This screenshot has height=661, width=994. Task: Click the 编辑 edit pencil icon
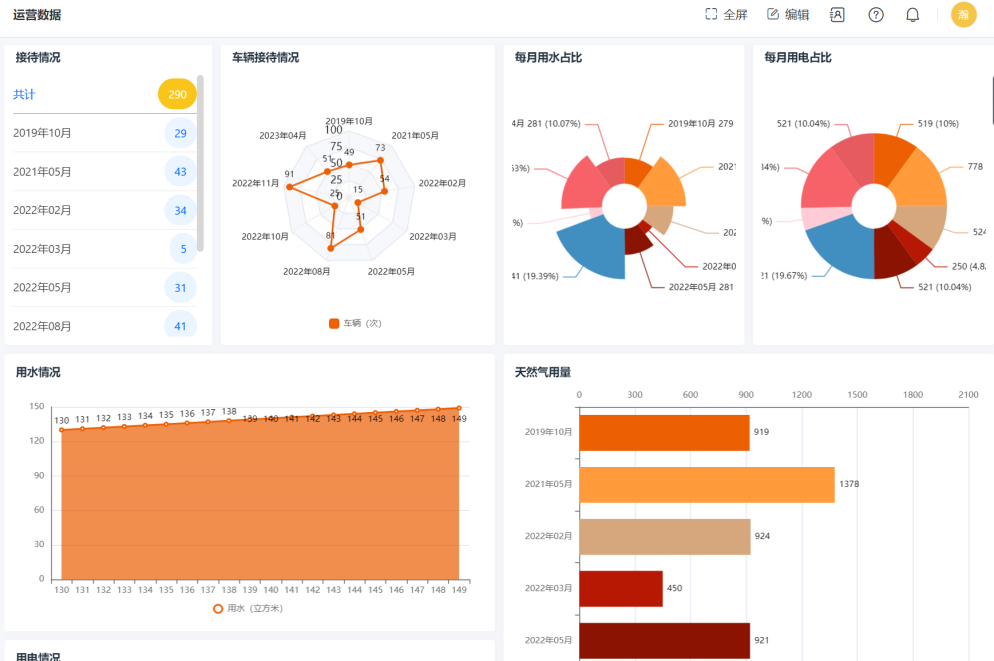pyautogui.click(x=773, y=14)
